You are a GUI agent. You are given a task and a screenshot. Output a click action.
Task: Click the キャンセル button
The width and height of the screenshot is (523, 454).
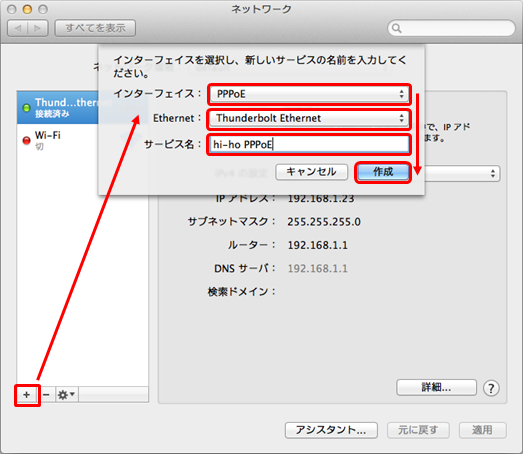click(x=312, y=172)
